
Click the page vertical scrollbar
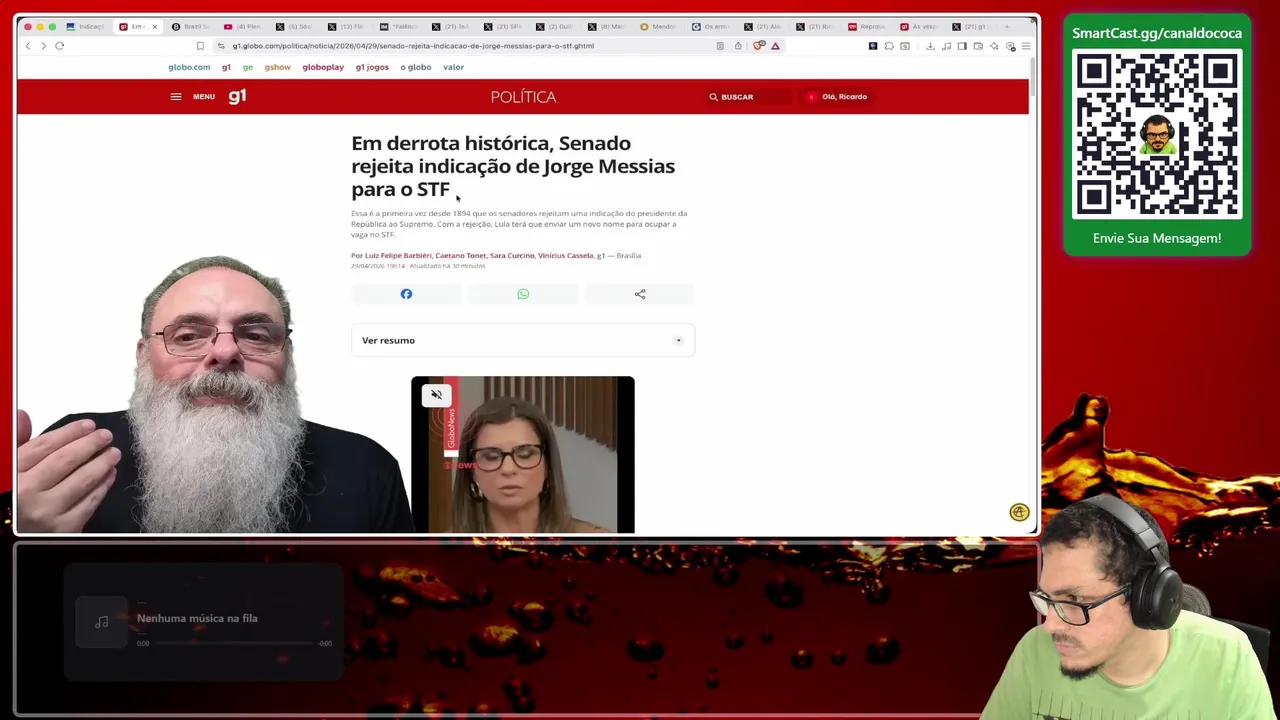pos(1033,77)
